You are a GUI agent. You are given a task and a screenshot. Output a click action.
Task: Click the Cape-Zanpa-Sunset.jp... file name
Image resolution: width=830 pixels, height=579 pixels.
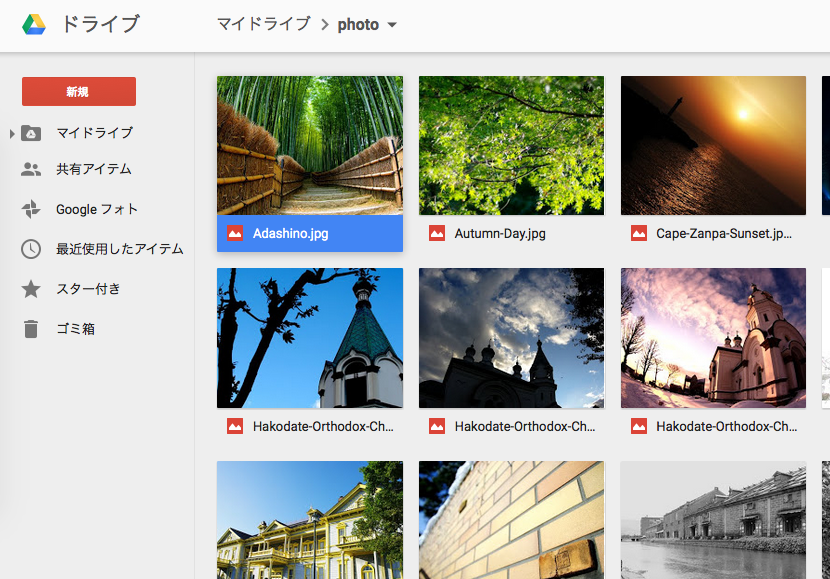click(724, 233)
